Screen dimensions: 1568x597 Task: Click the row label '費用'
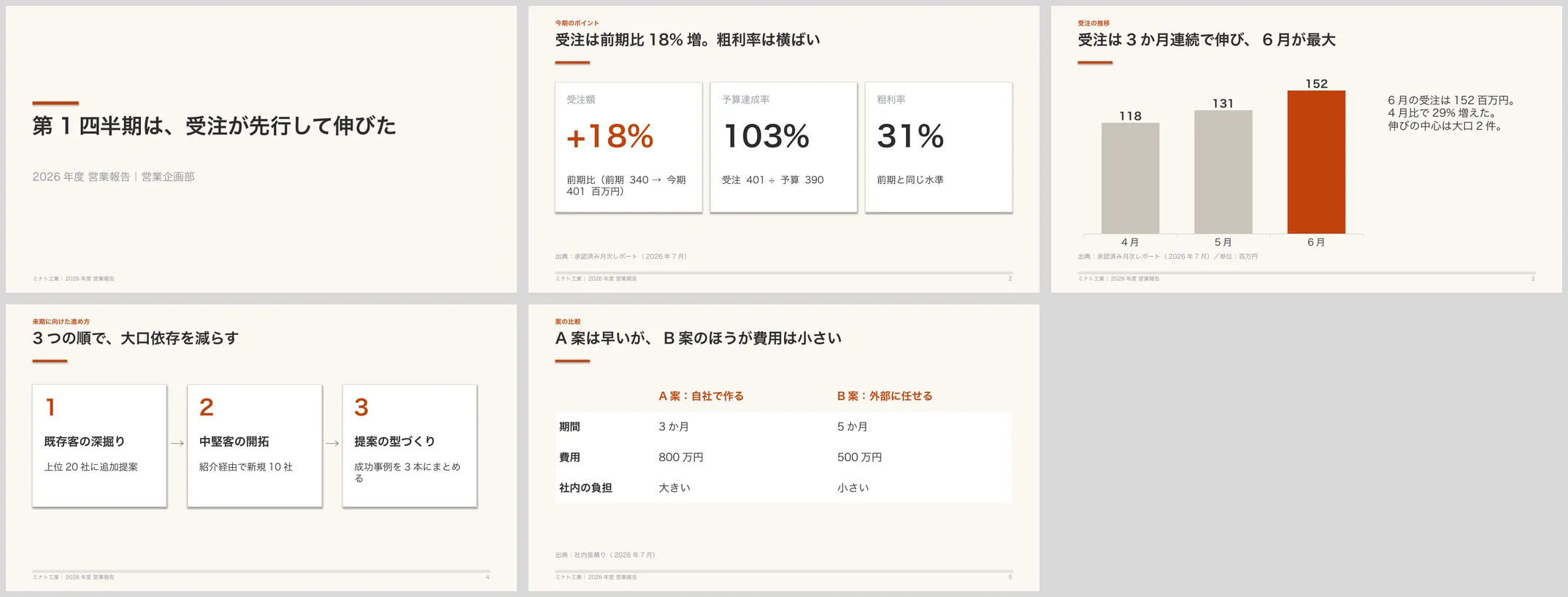(x=569, y=458)
